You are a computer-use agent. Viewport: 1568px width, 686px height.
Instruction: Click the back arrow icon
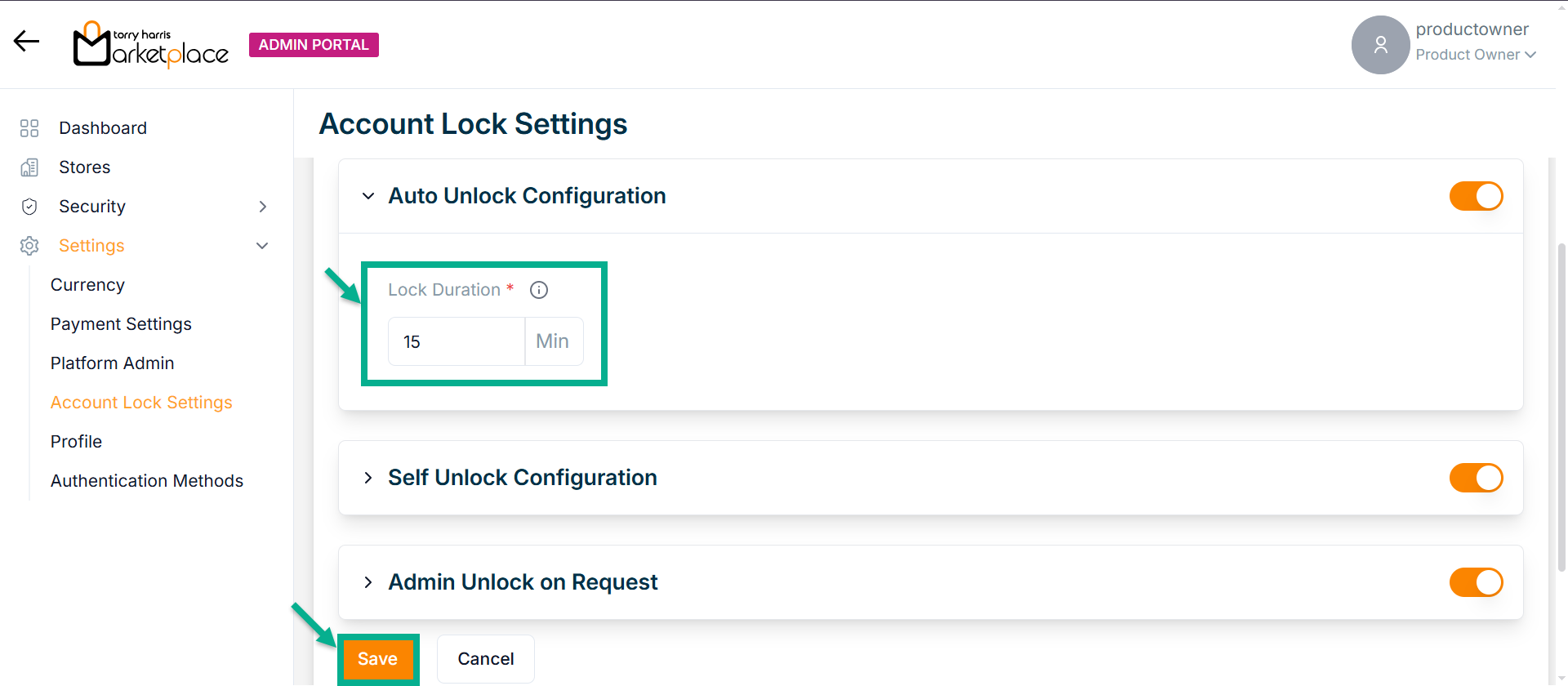26,41
